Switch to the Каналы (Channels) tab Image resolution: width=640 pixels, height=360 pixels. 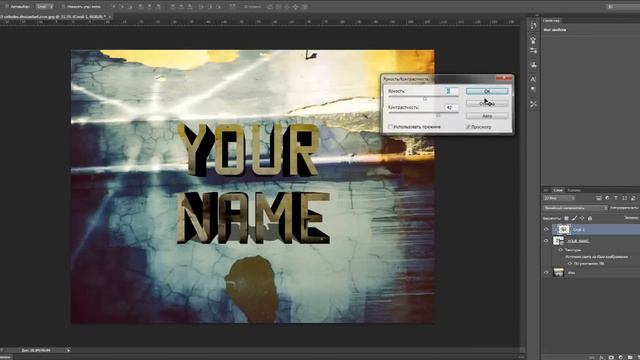574,190
